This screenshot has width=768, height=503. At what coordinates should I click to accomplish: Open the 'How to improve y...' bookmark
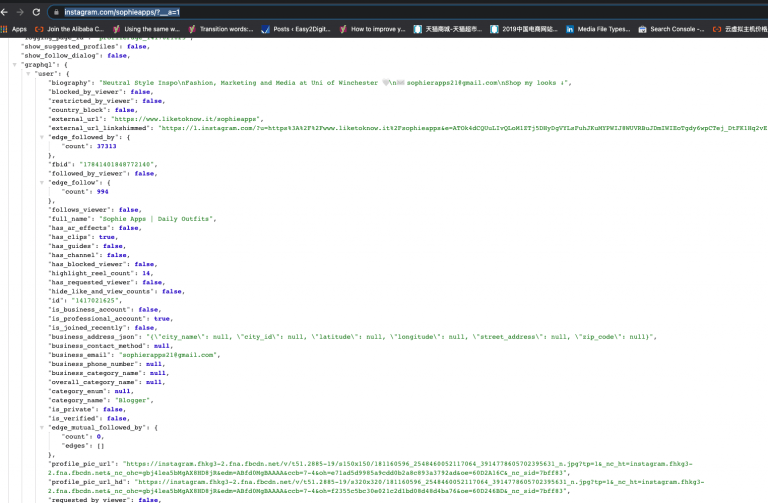tap(372, 29)
